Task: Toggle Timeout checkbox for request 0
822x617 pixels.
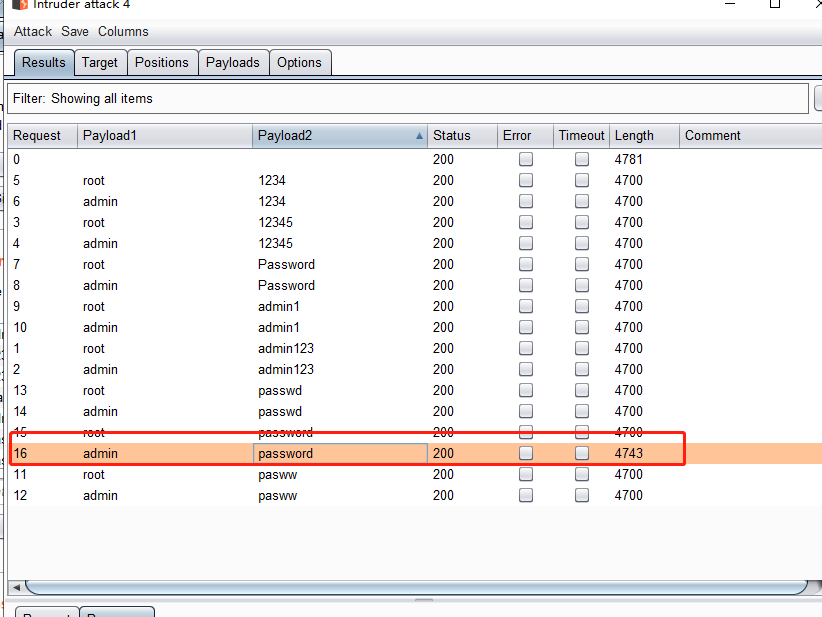Action: (582, 159)
